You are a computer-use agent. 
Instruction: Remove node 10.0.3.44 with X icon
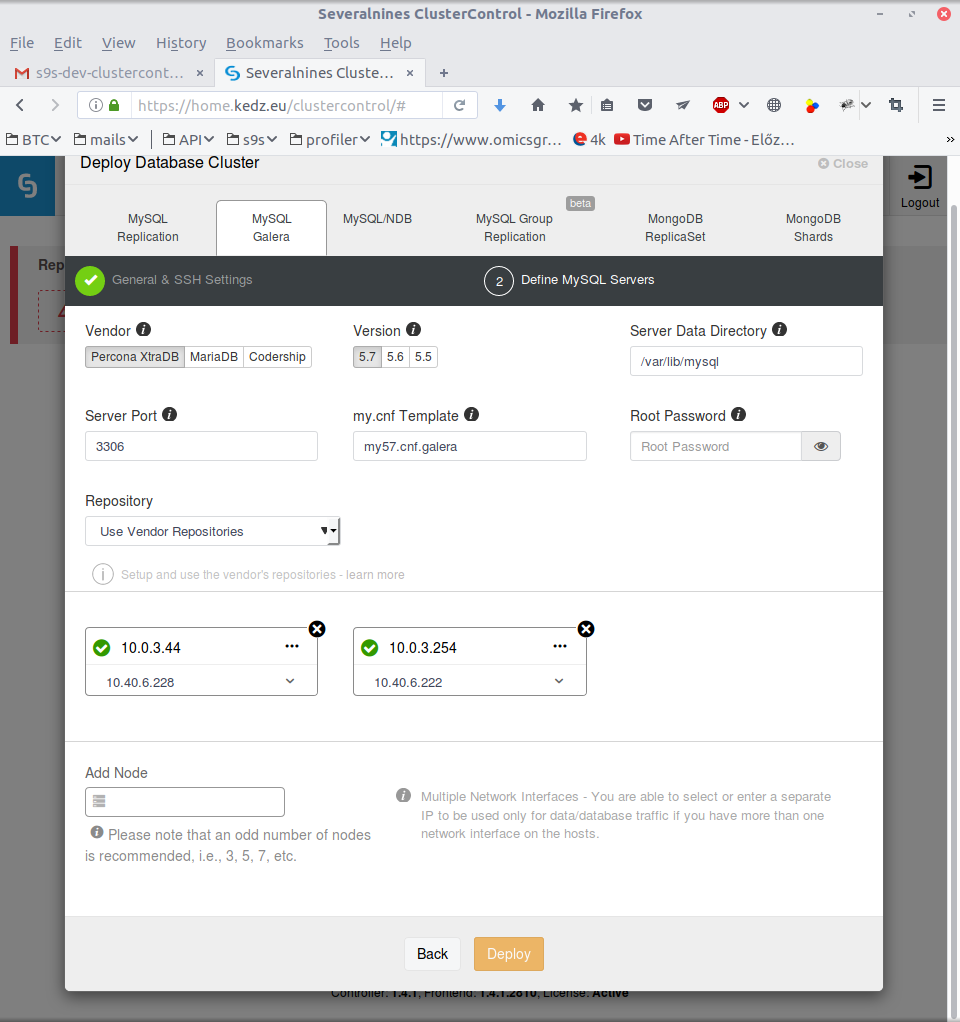317,629
